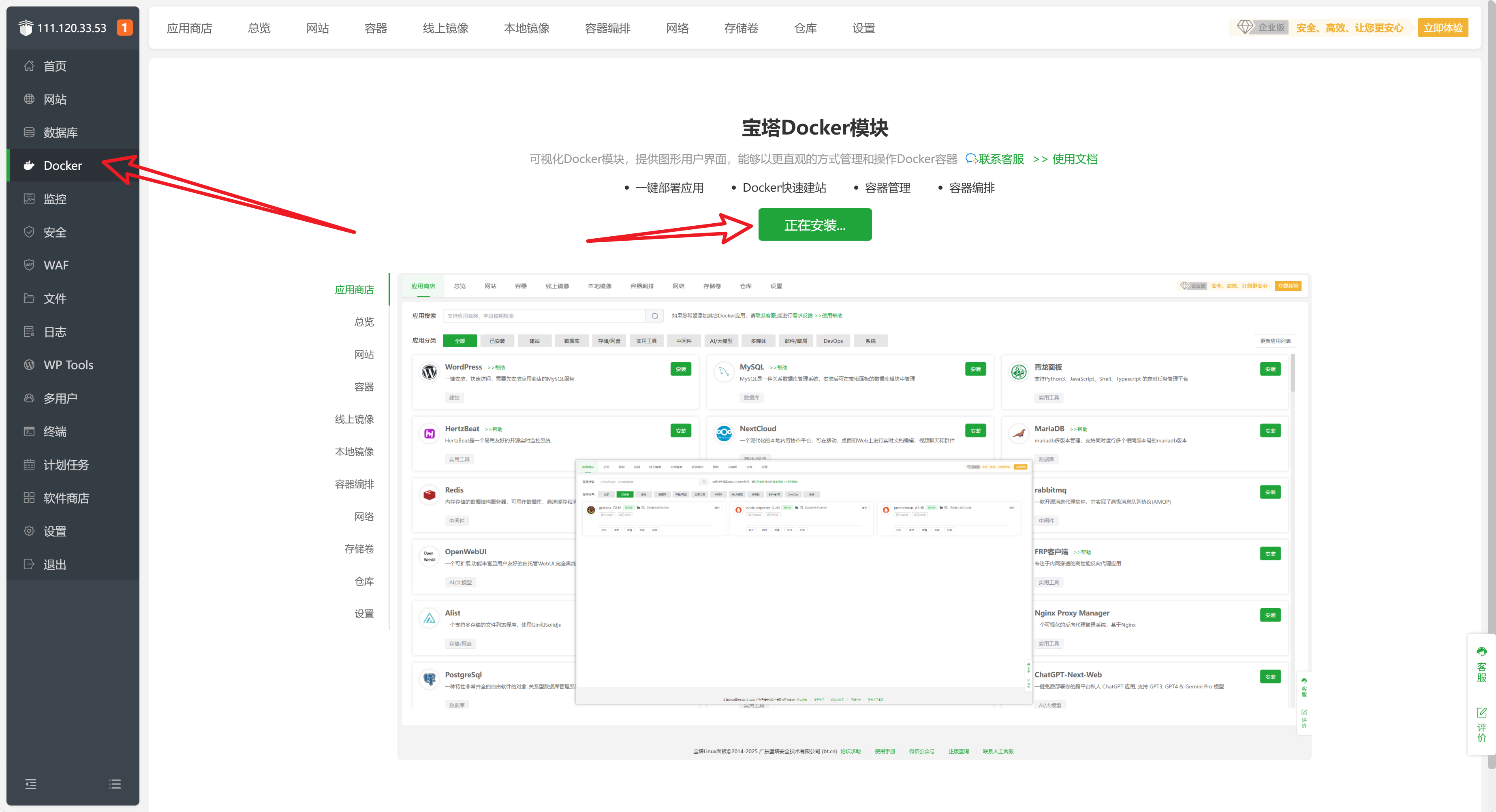Open 多用户 multi-user in the sidebar
The width and height of the screenshot is (1496, 812).
[x=73, y=398]
